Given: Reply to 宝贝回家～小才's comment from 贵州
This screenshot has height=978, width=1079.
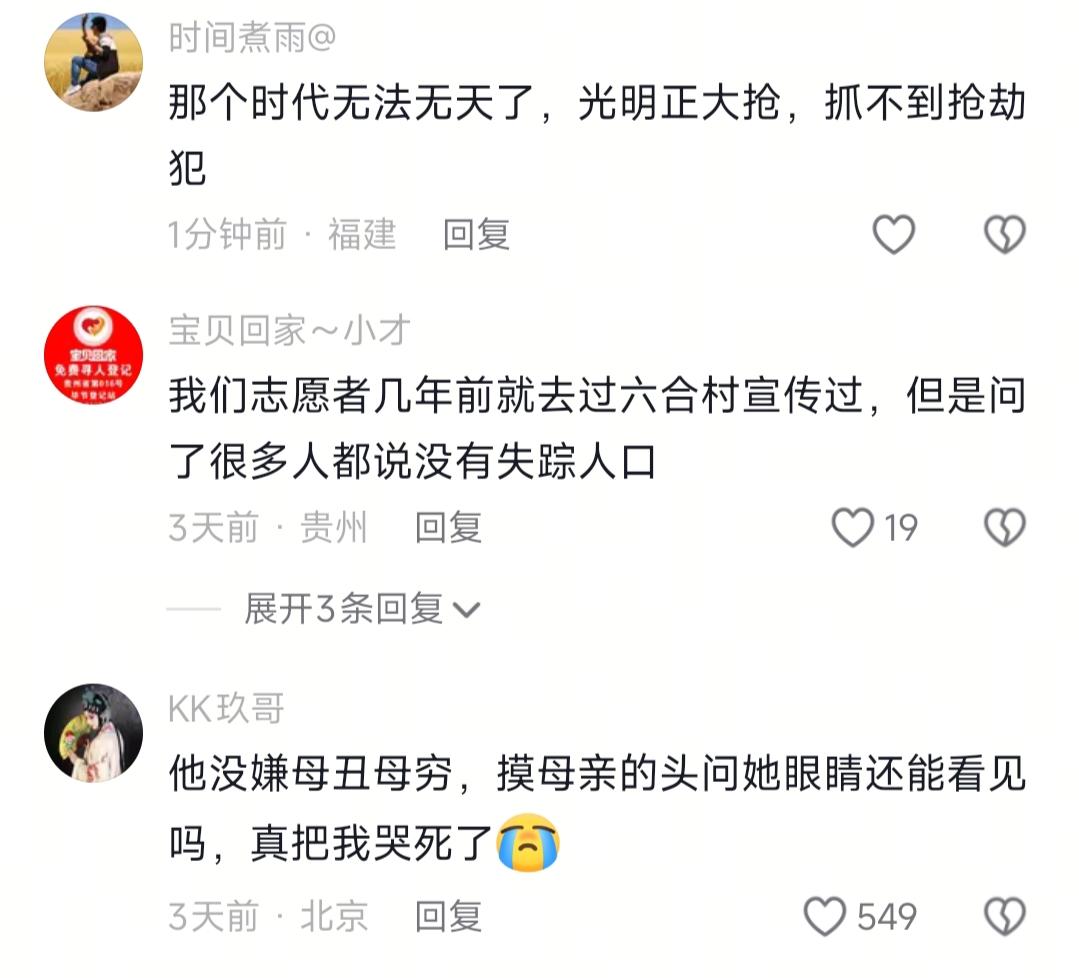Looking at the screenshot, I should coord(448,528).
